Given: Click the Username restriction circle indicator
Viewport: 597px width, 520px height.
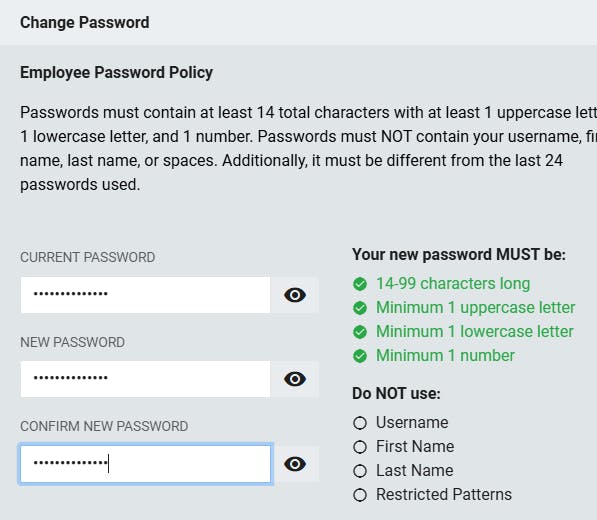Looking at the screenshot, I should 360,423.
